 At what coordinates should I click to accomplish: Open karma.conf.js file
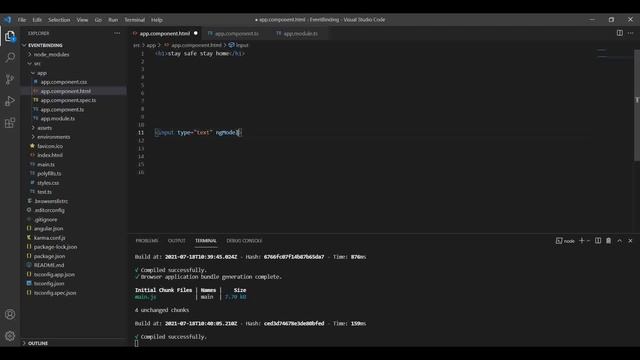(49, 238)
